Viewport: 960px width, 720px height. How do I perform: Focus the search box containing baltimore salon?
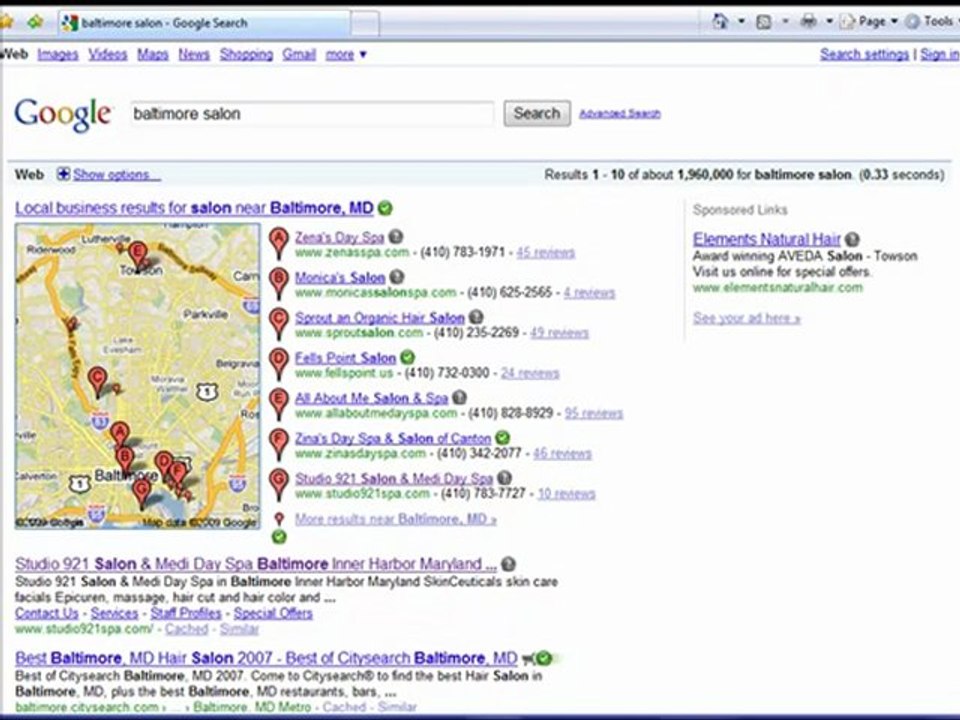(x=312, y=114)
